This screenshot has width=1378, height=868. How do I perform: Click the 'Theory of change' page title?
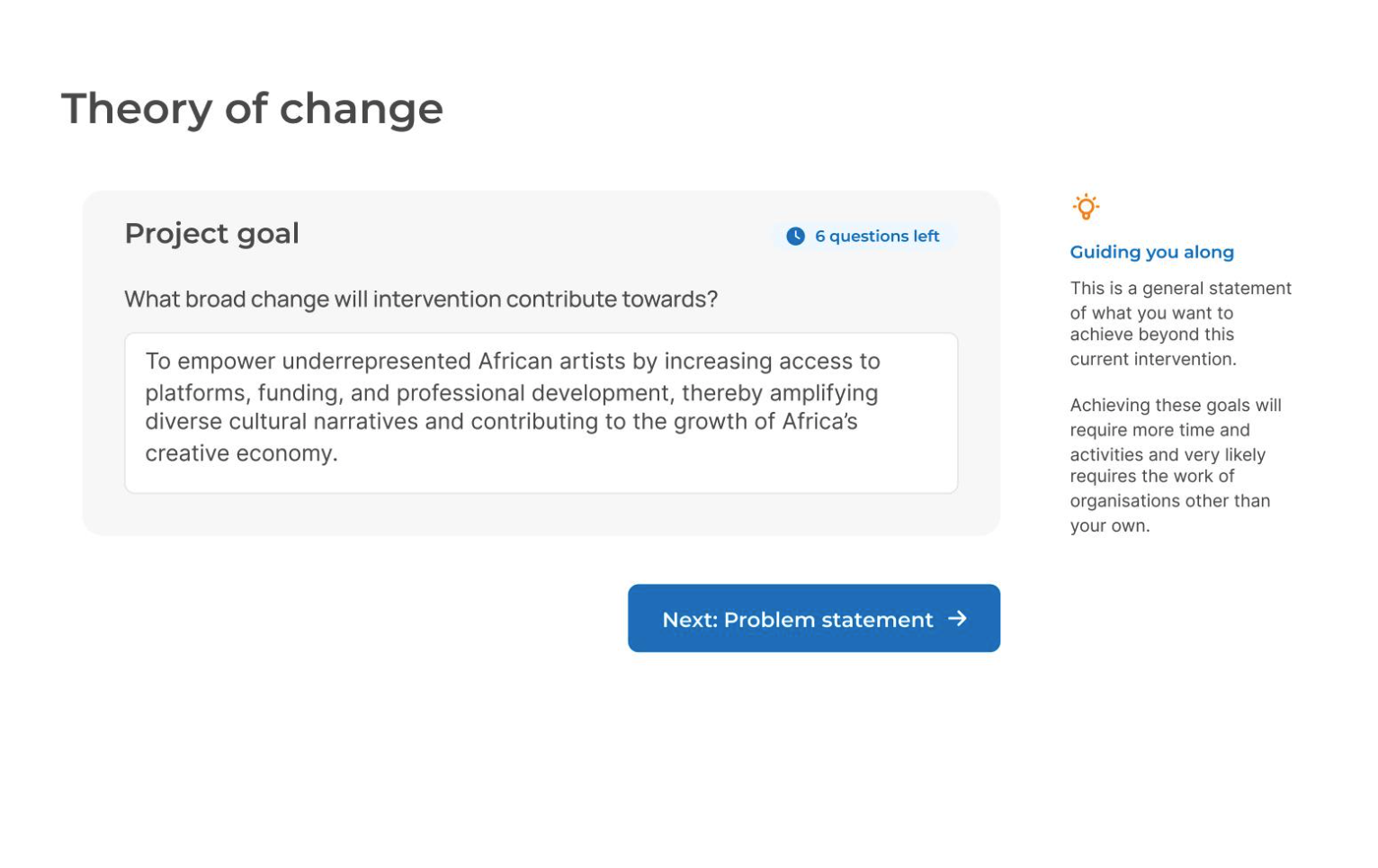(x=252, y=109)
